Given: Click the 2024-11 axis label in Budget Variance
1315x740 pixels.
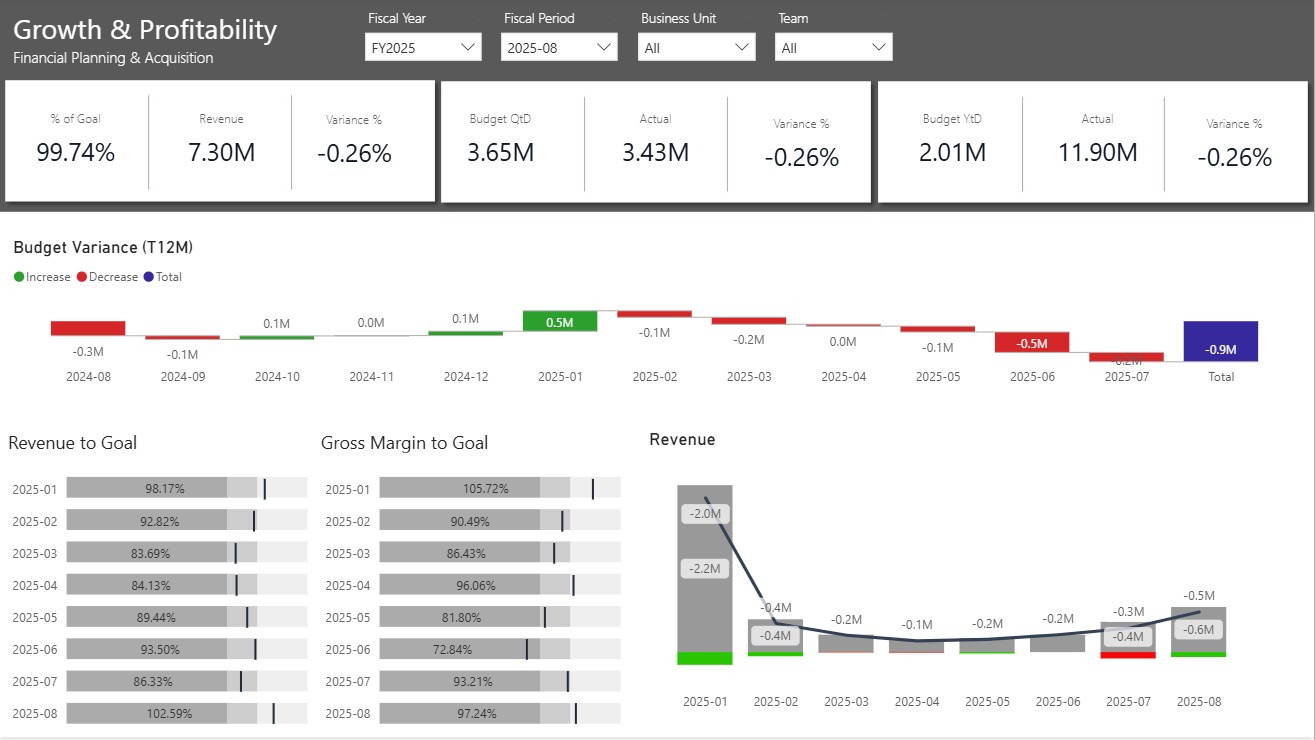Looking at the screenshot, I should 371,377.
